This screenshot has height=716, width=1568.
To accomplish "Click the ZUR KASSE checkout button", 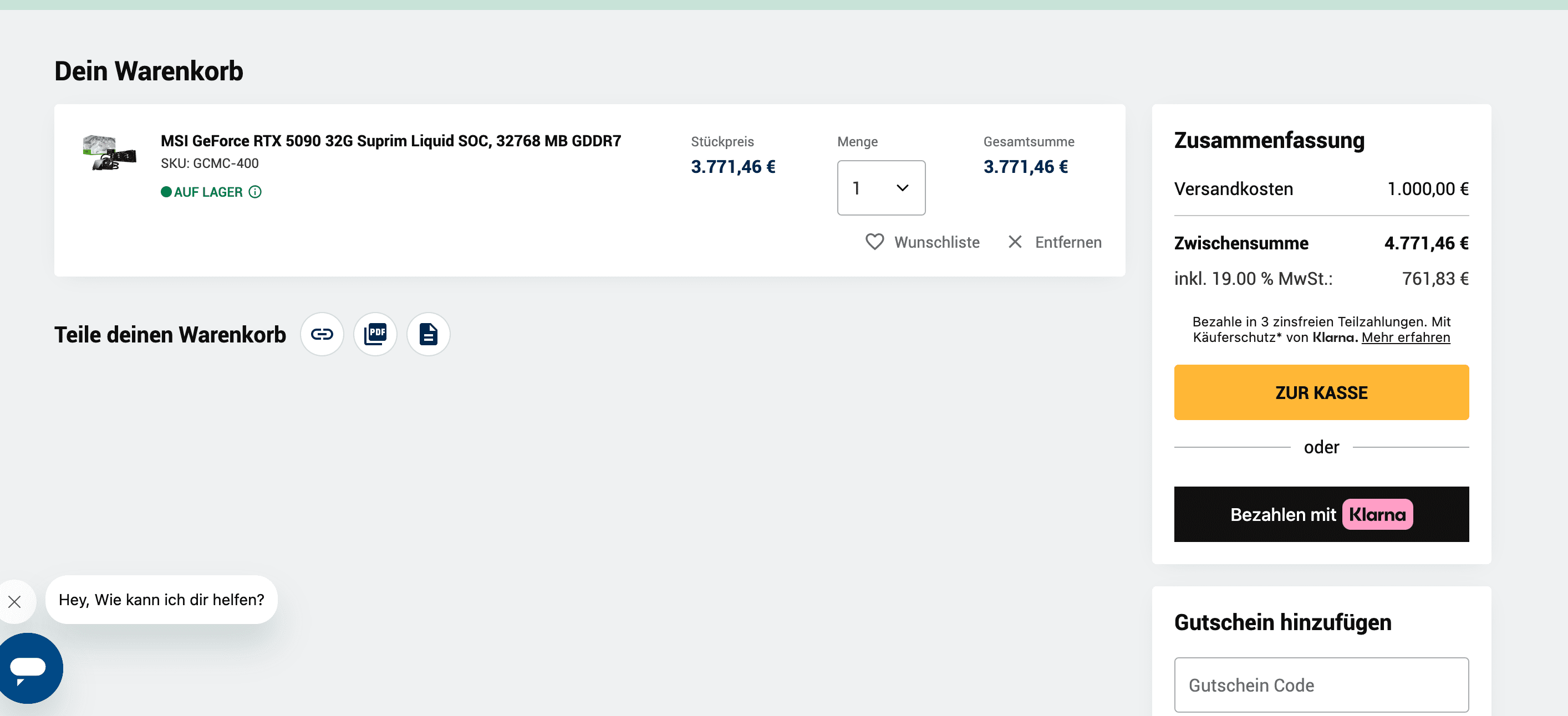I will [1321, 392].
